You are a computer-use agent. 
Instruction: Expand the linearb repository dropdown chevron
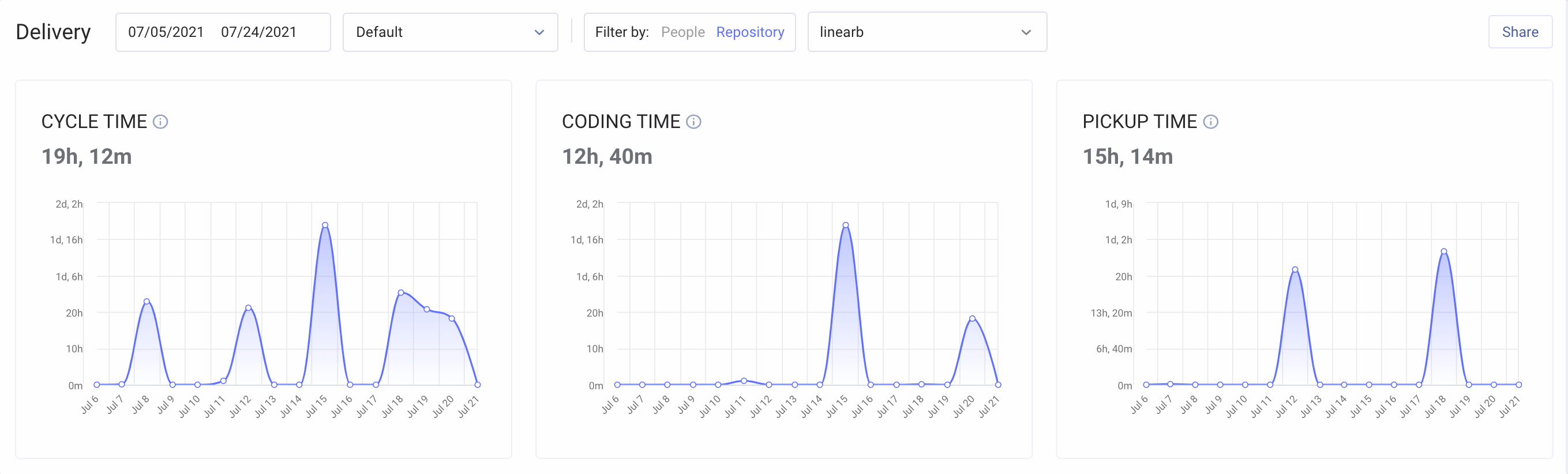1026,32
